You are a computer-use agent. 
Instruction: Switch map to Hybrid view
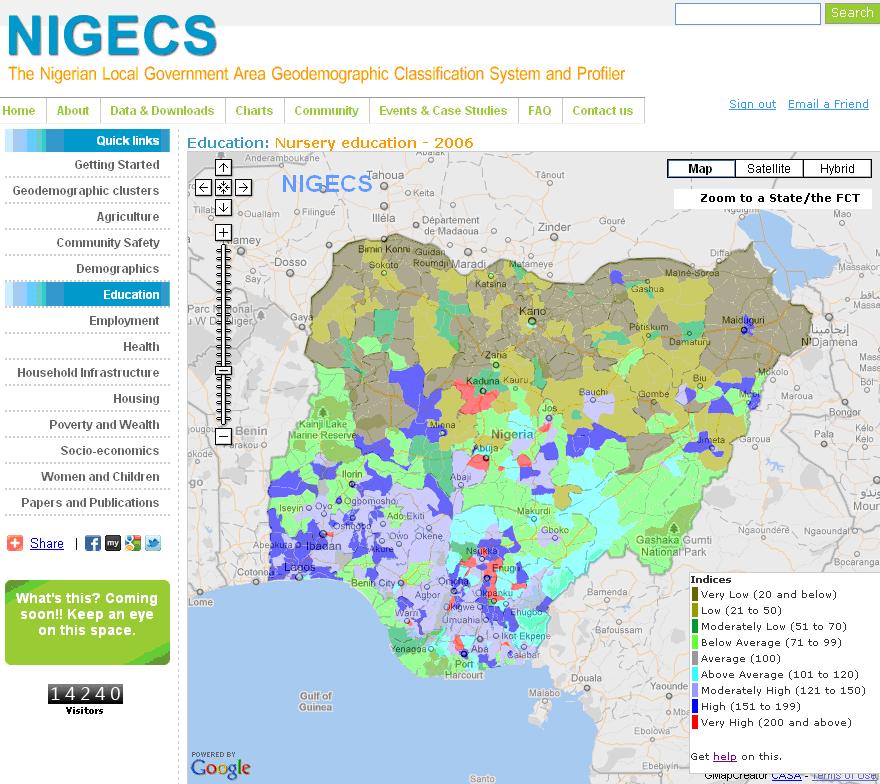click(x=837, y=168)
